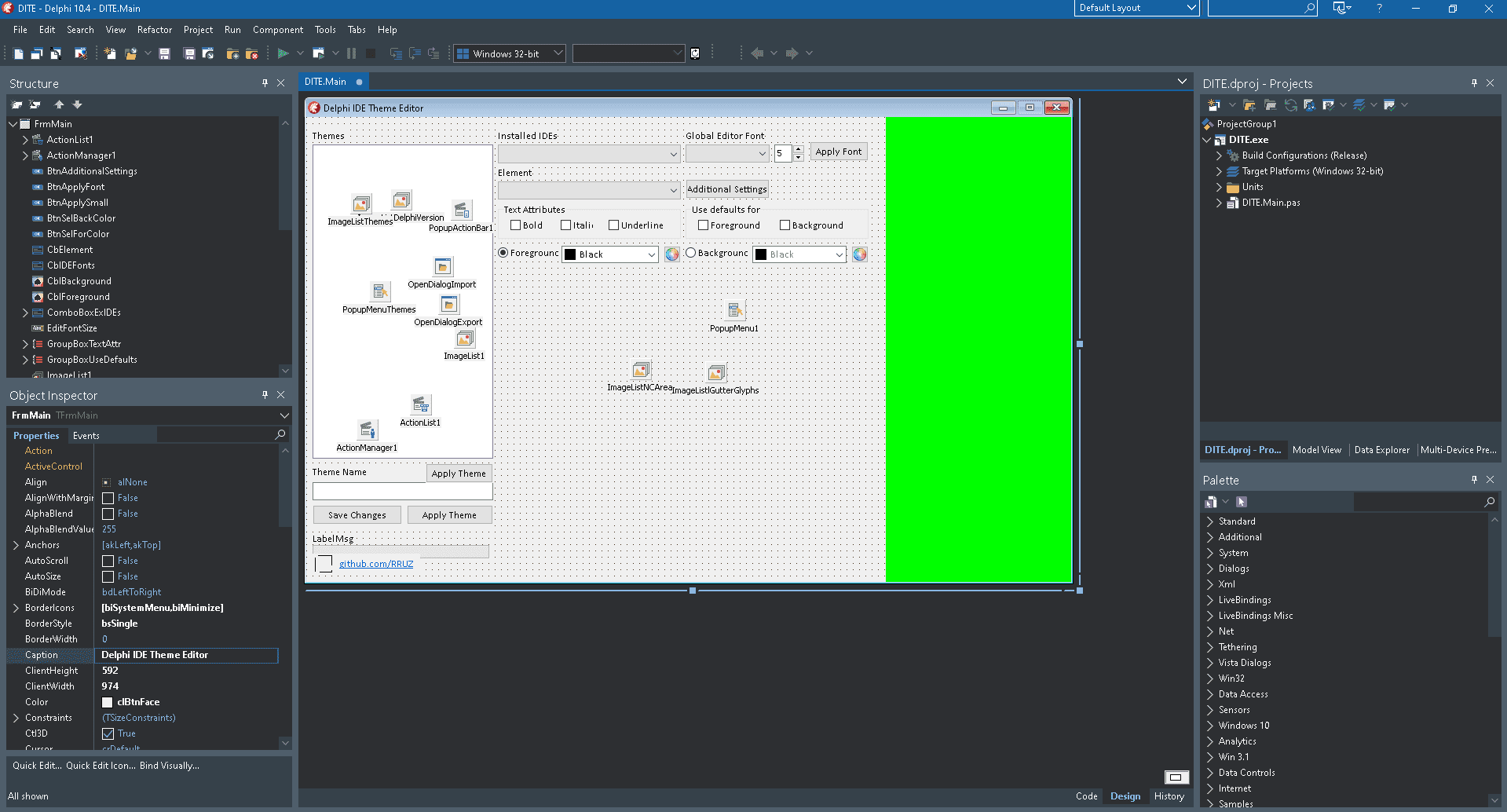Click the Quick Edit... link
Viewport: 1507px width, 812px height.
coord(36,766)
